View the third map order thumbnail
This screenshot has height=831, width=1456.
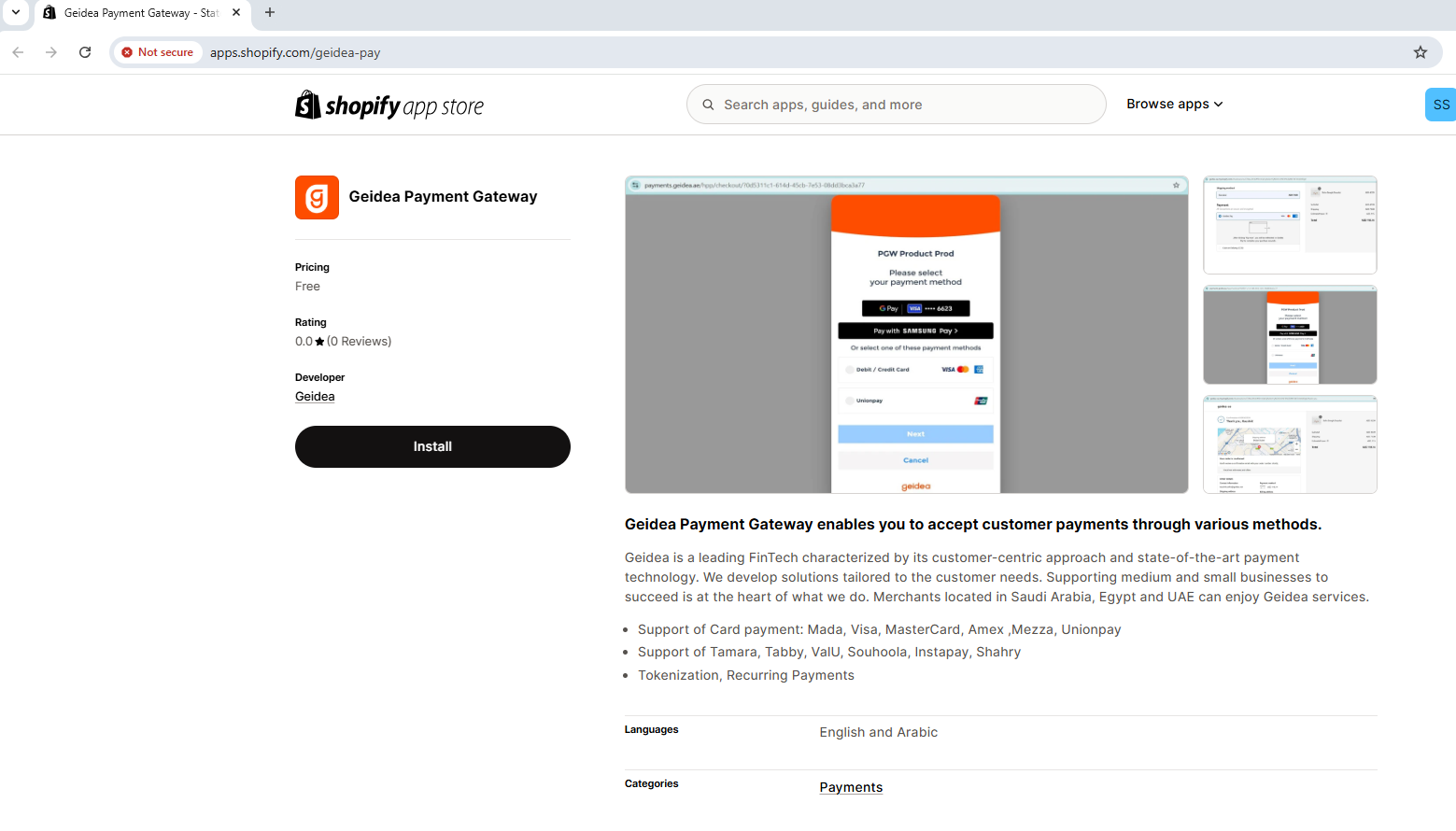(x=1290, y=444)
